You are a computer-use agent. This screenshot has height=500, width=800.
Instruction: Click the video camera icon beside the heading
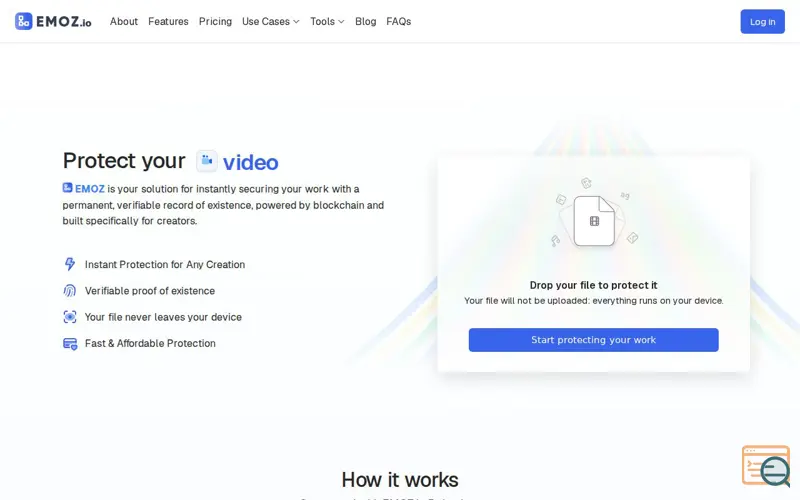click(x=207, y=161)
